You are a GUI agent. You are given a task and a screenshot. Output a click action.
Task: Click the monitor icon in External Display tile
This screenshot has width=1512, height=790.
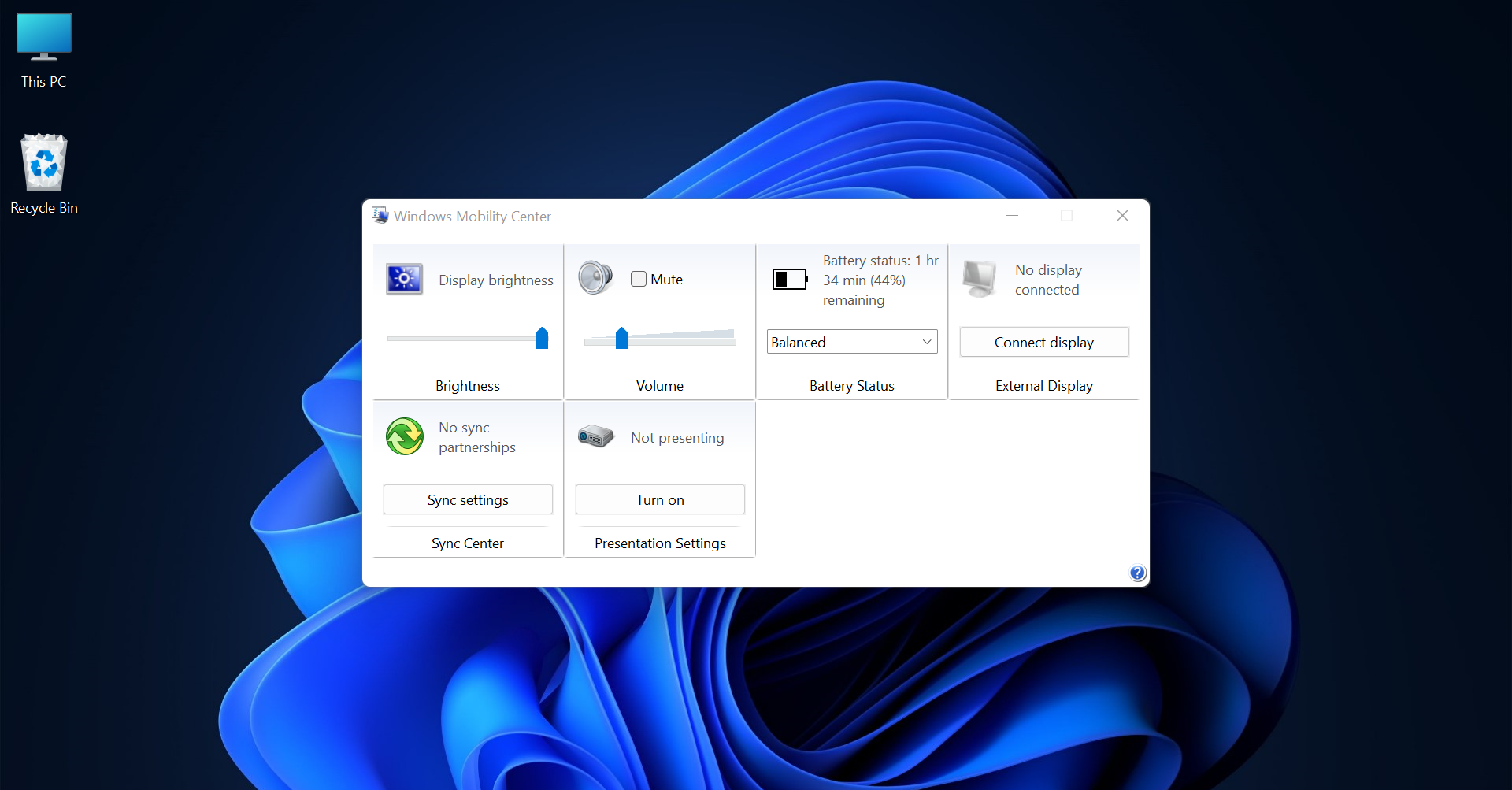[x=979, y=278]
